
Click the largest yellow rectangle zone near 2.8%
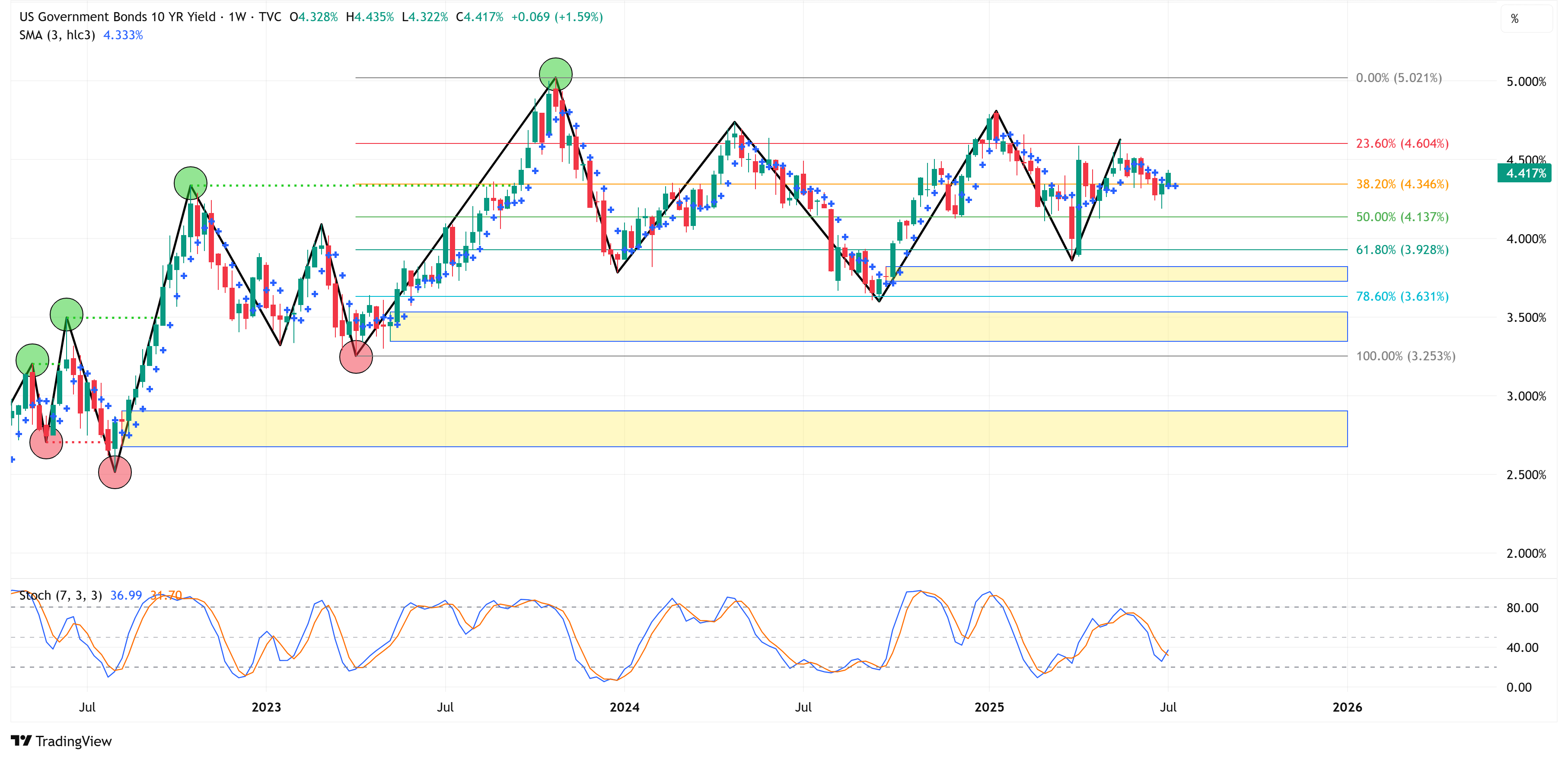(x=730, y=429)
